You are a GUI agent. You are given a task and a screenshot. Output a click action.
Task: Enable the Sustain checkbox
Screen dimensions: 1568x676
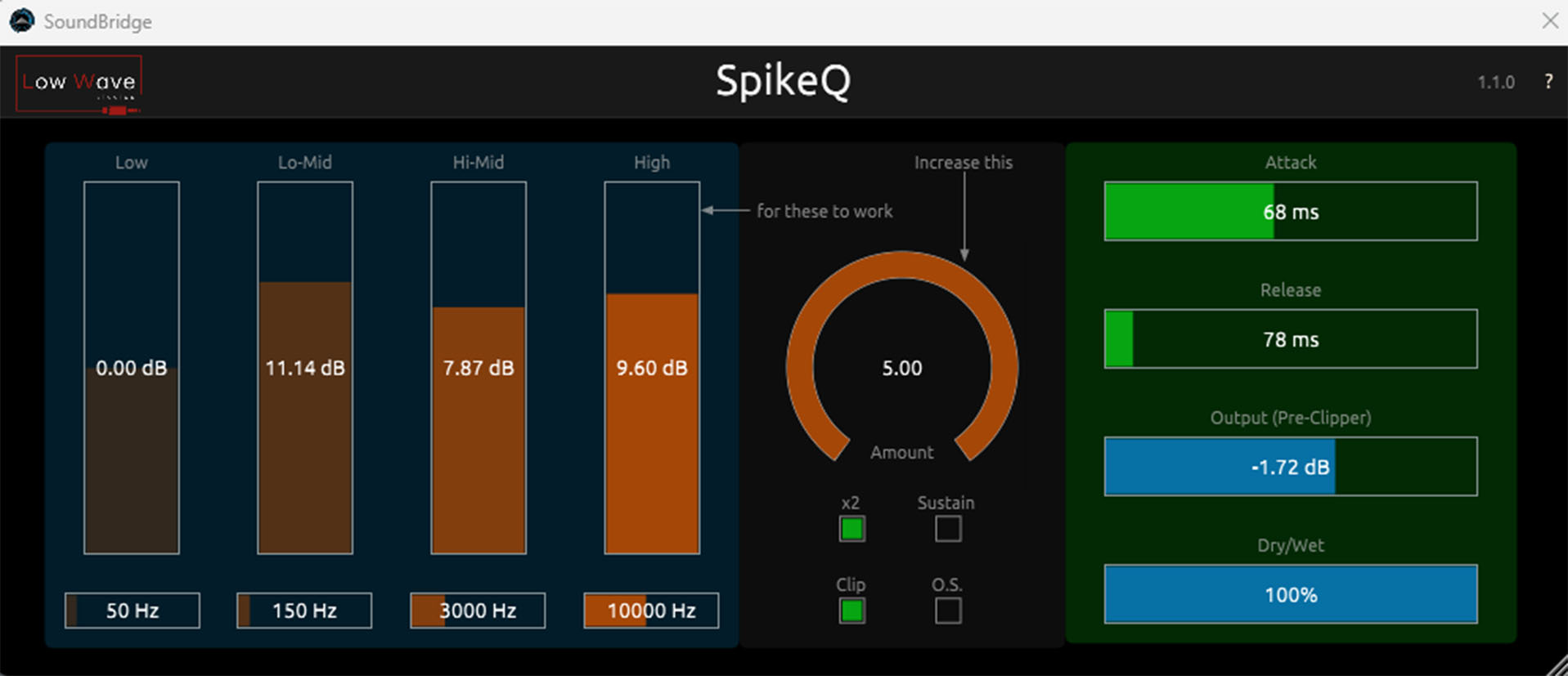point(948,529)
